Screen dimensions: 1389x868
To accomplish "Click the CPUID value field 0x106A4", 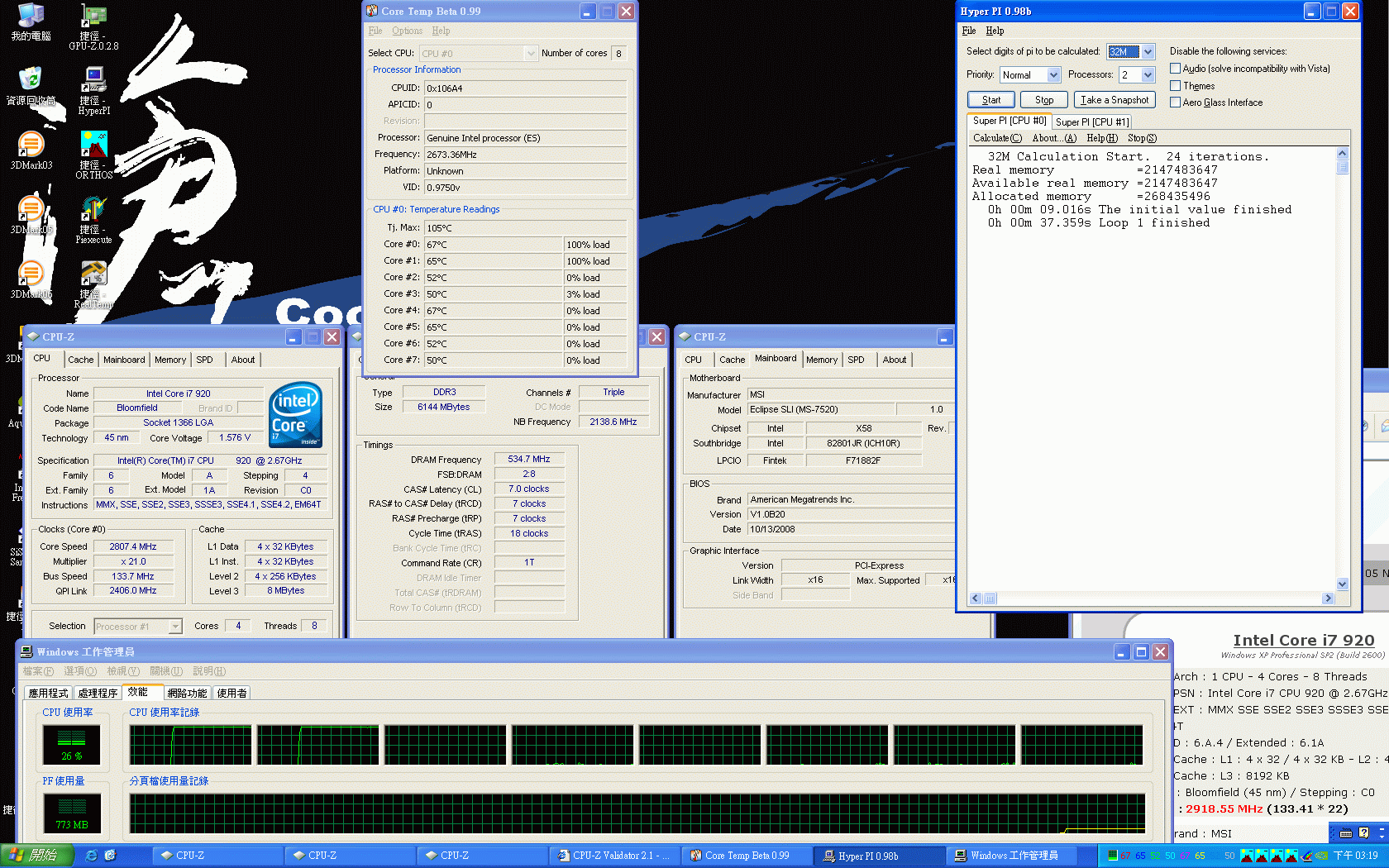I will (x=525, y=88).
